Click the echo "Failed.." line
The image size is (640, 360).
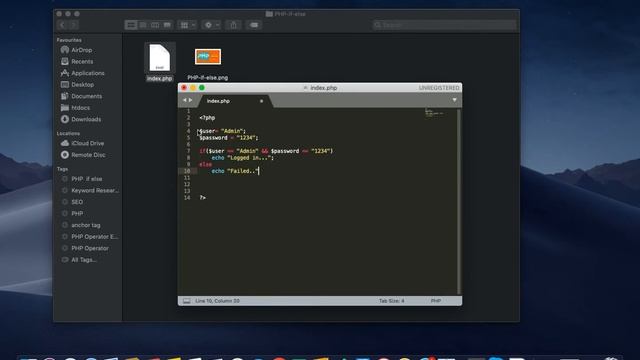coord(235,171)
